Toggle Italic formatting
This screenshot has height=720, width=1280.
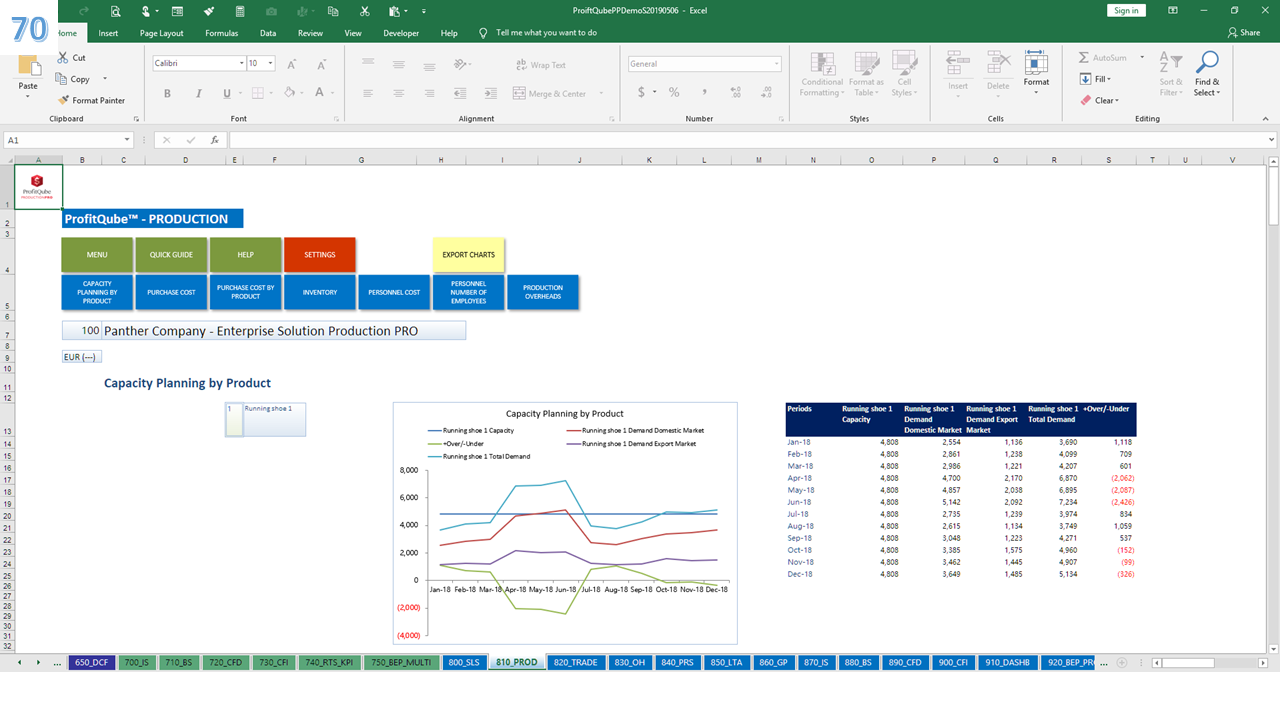click(197, 93)
